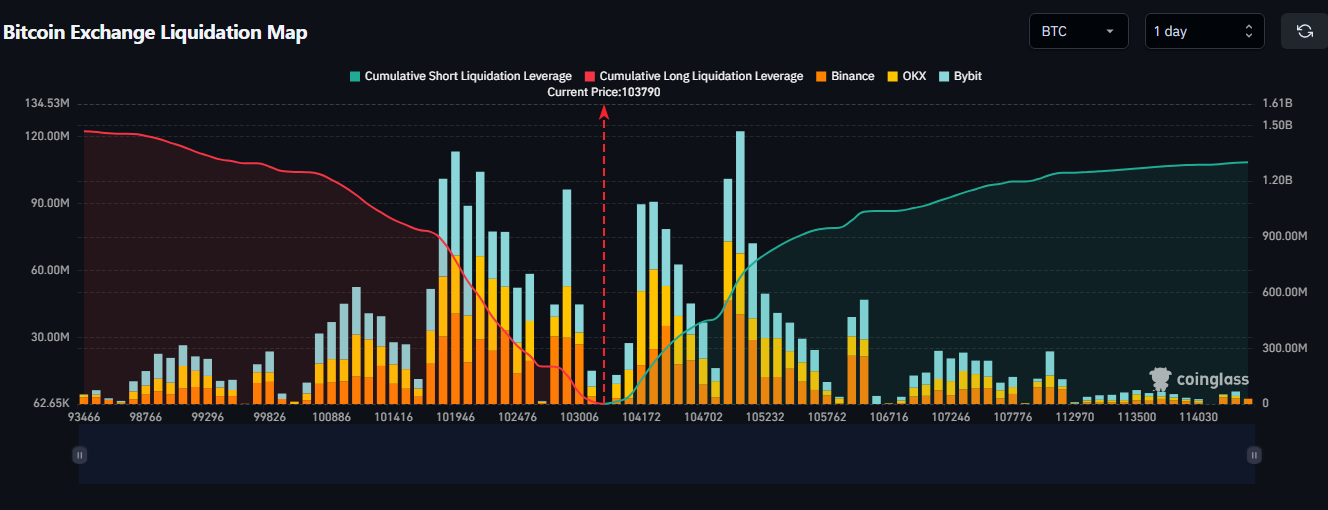This screenshot has height=510, width=1328.
Task: Click the up/down arrows in 1 day selector
Action: [1248, 31]
